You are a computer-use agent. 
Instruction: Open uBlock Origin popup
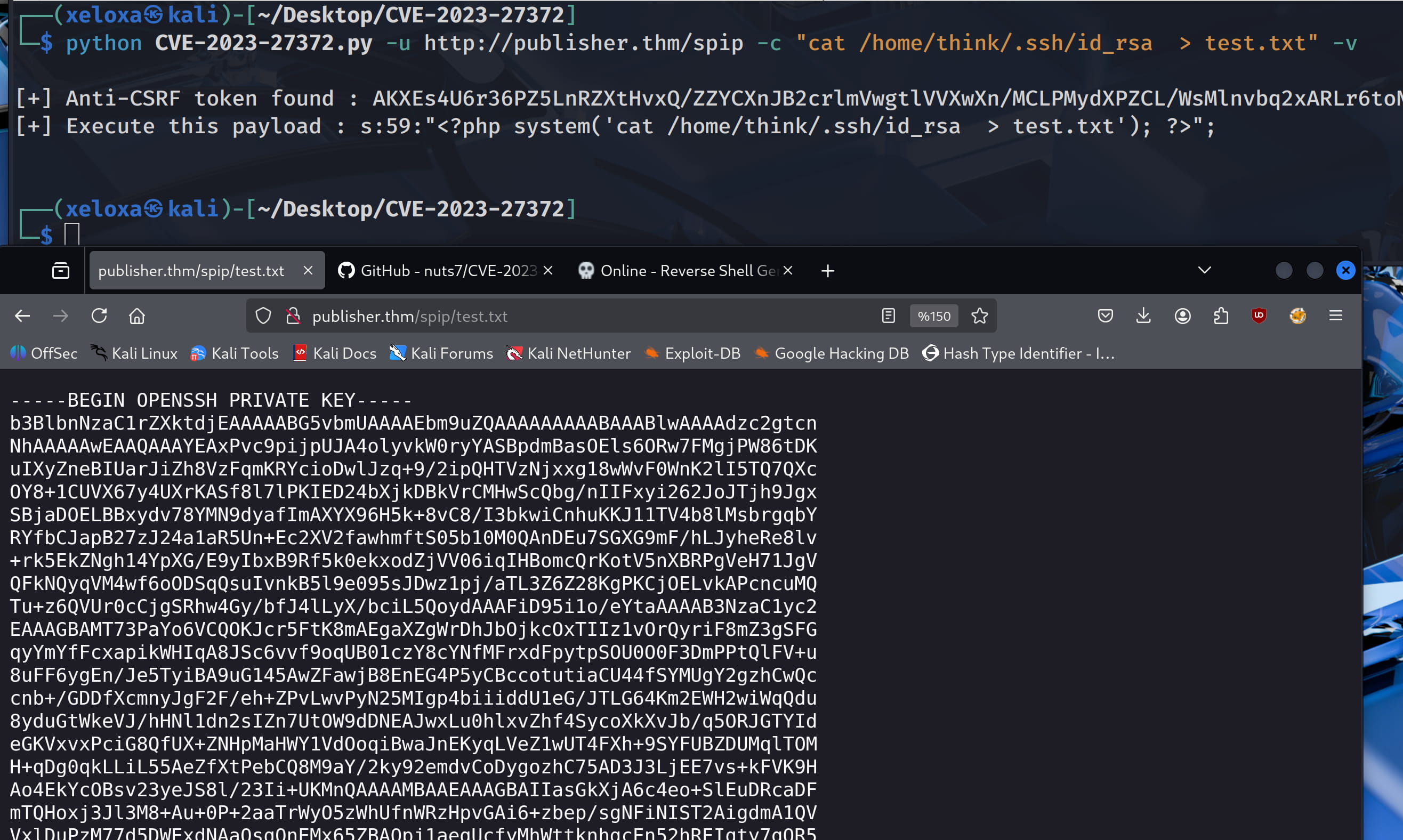tap(1259, 316)
